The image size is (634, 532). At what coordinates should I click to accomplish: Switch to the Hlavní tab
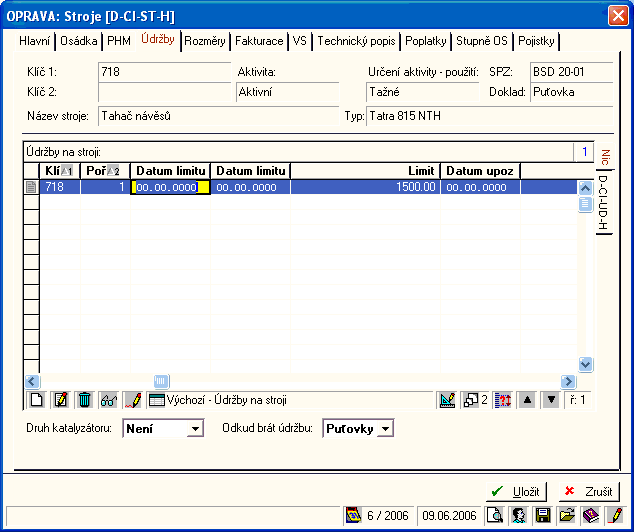[34, 41]
